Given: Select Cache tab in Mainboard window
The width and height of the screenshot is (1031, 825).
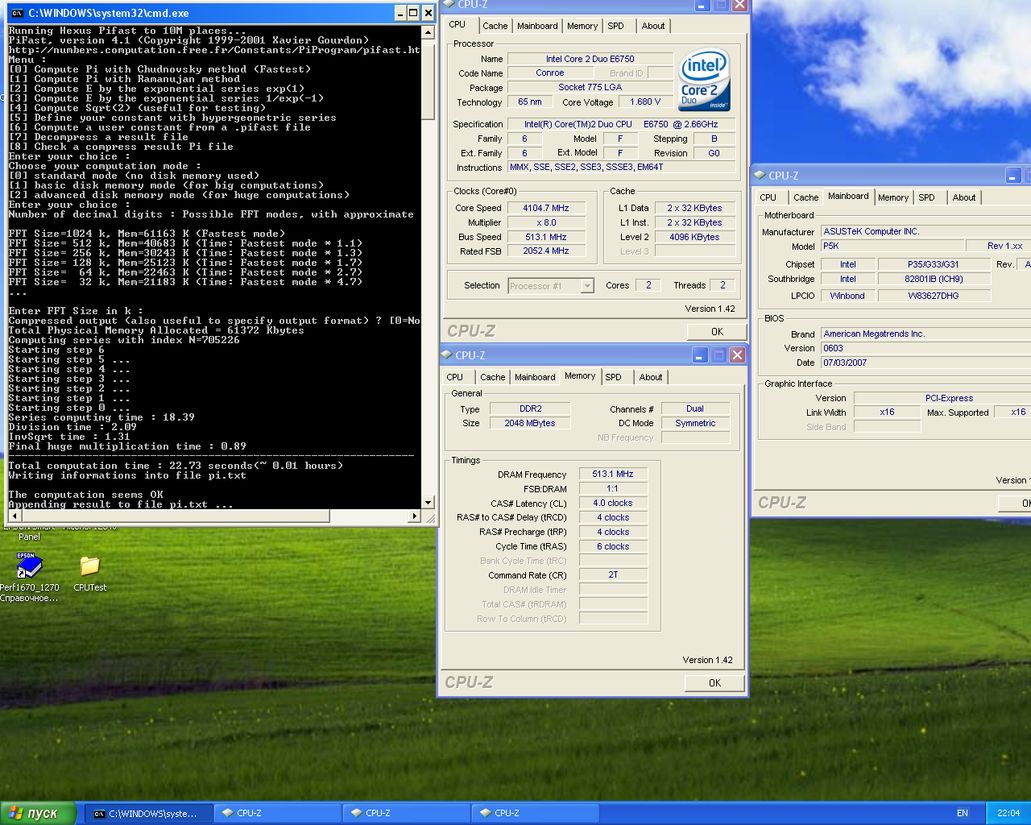Looking at the screenshot, I should pyautogui.click(x=805, y=197).
